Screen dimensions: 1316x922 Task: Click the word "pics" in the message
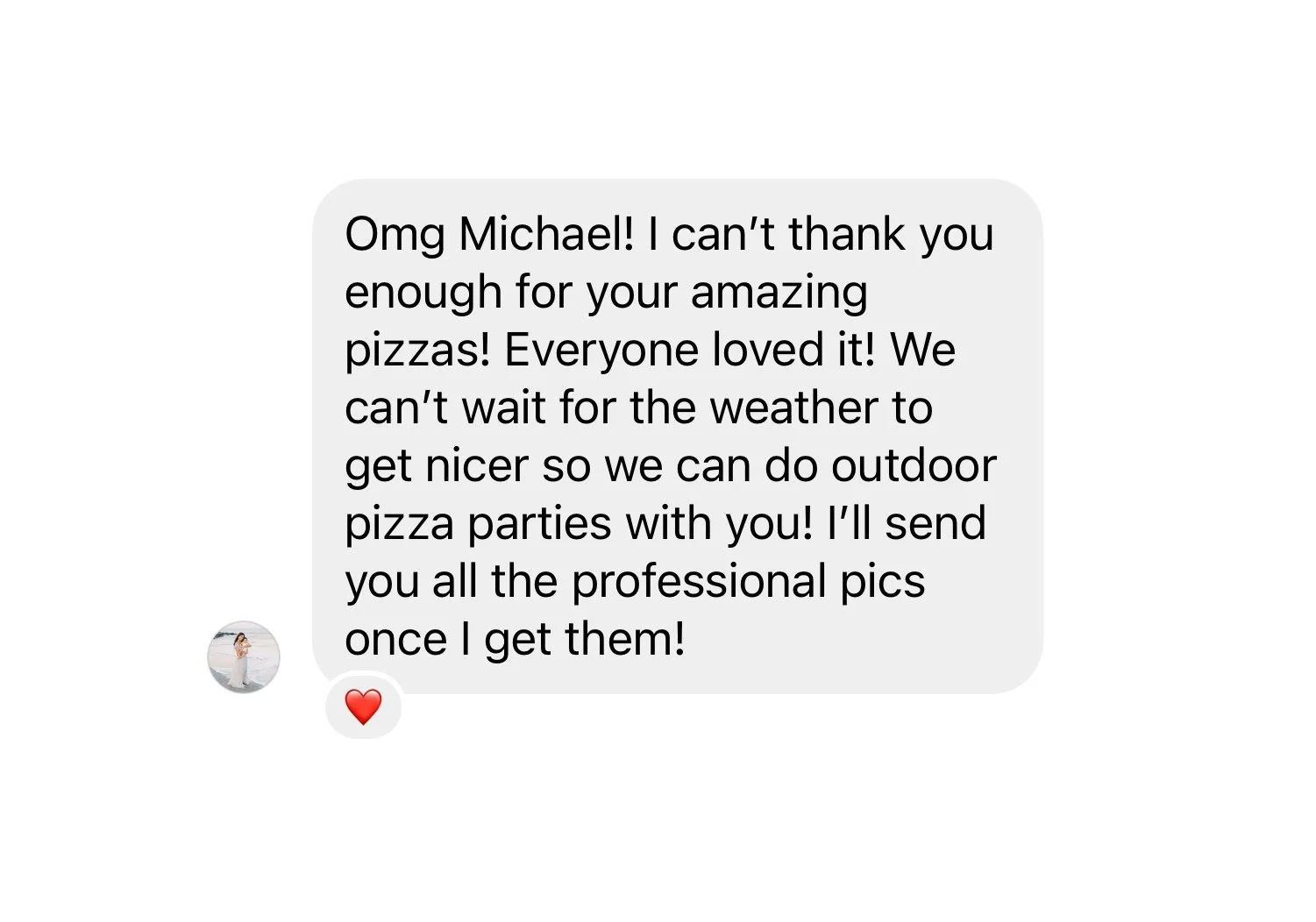click(x=883, y=584)
